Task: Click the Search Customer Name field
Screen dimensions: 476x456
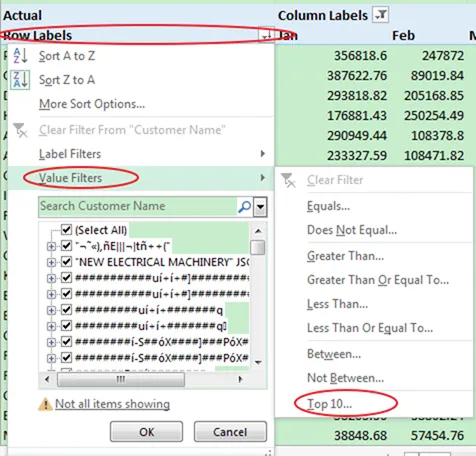Action: (x=138, y=207)
